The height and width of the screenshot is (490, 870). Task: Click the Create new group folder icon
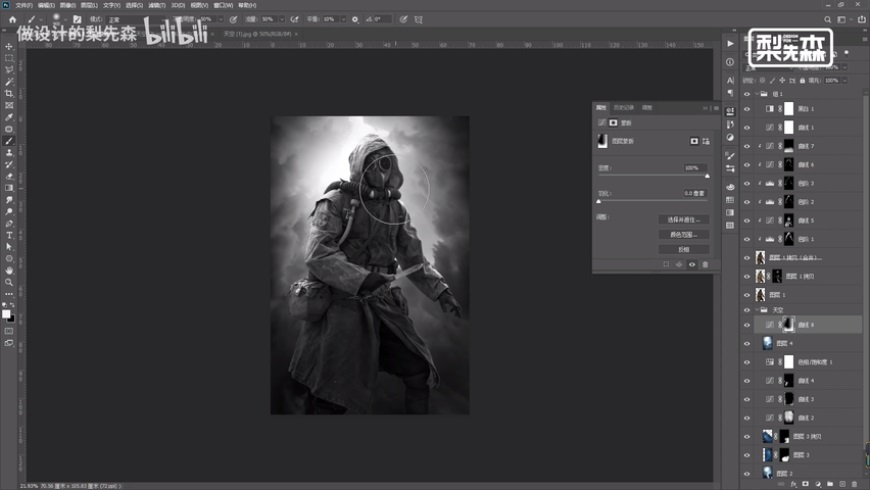click(x=830, y=484)
